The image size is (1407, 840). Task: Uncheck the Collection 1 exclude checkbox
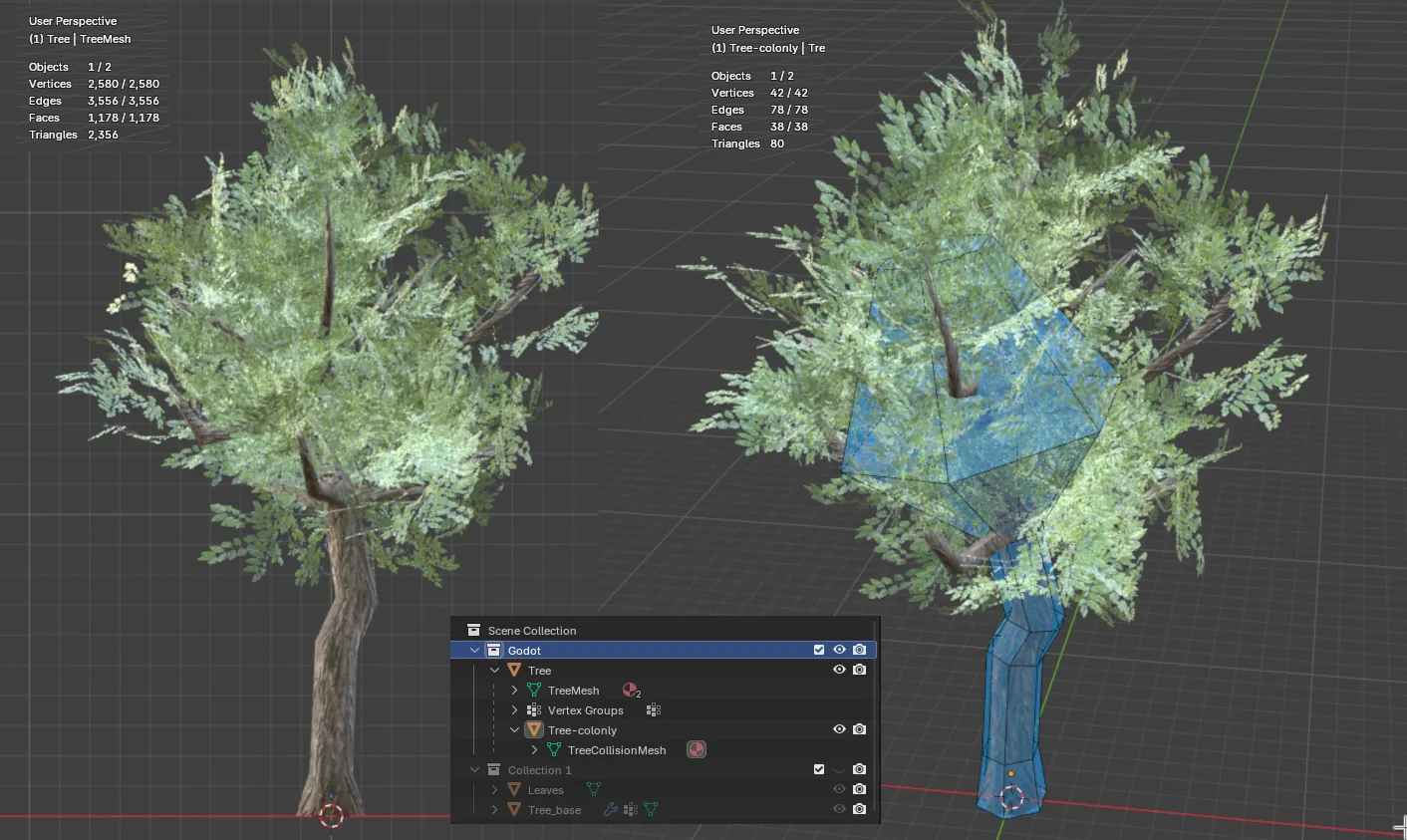coord(819,769)
